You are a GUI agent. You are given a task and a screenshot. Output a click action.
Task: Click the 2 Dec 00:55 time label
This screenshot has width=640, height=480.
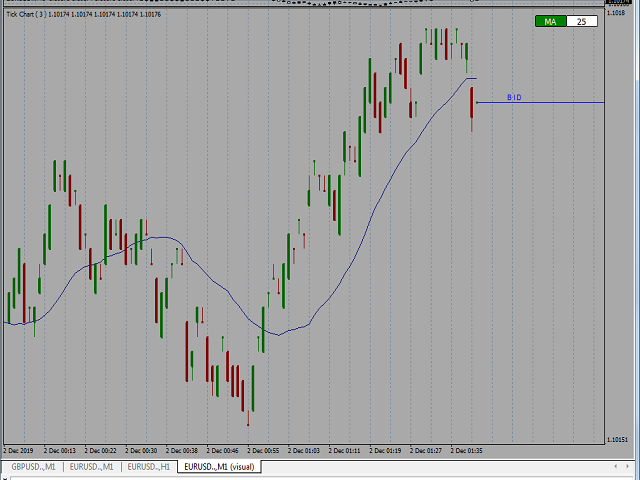(x=263, y=451)
